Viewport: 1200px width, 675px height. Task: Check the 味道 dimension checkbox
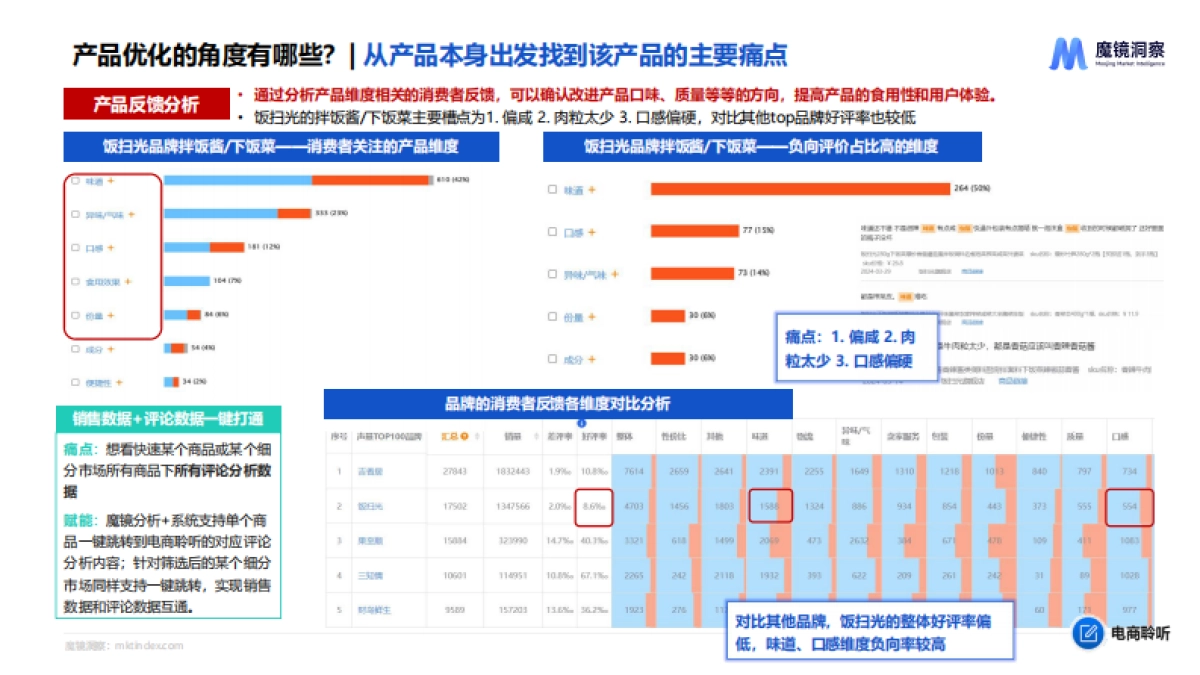pyautogui.click(x=74, y=180)
